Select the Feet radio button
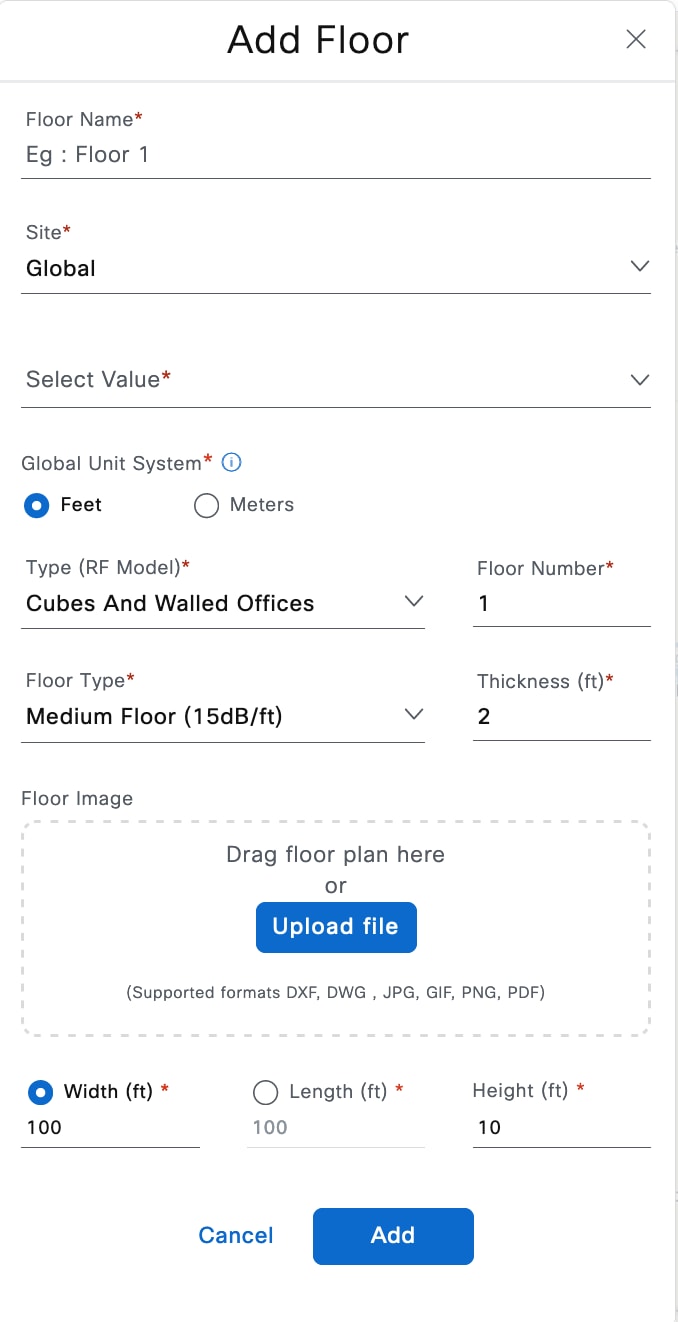Screen dimensions: 678x1322 (36, 505)
